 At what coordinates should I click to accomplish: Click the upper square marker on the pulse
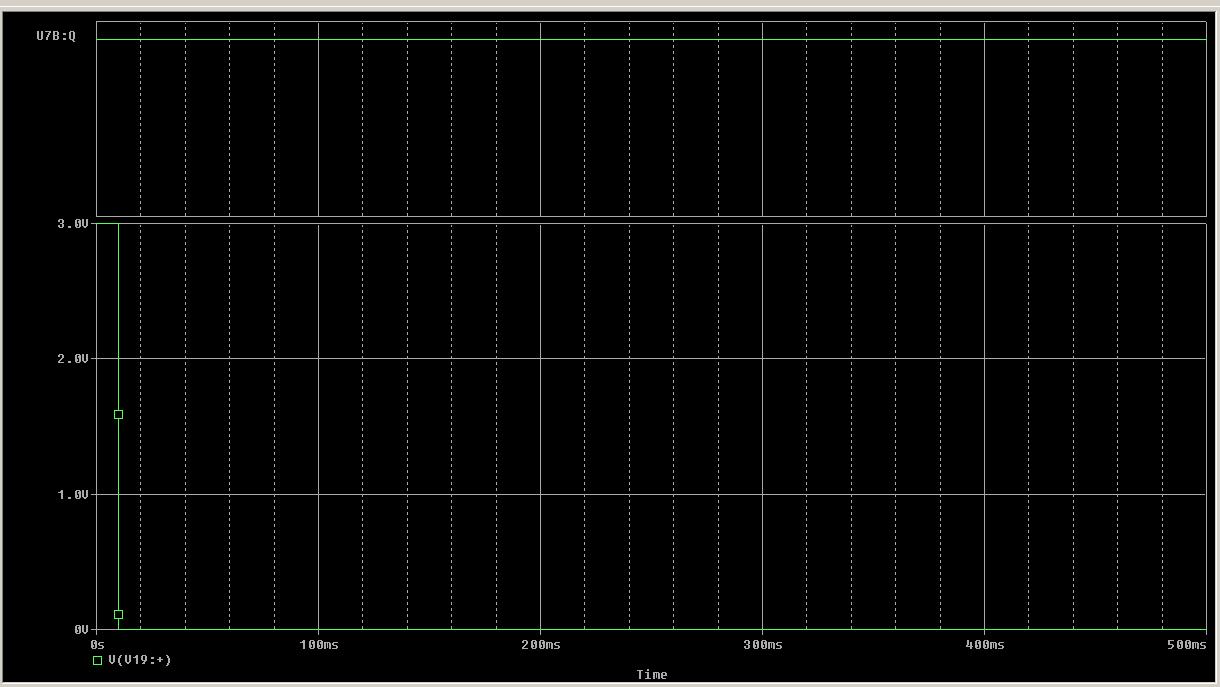click(118, 414)
